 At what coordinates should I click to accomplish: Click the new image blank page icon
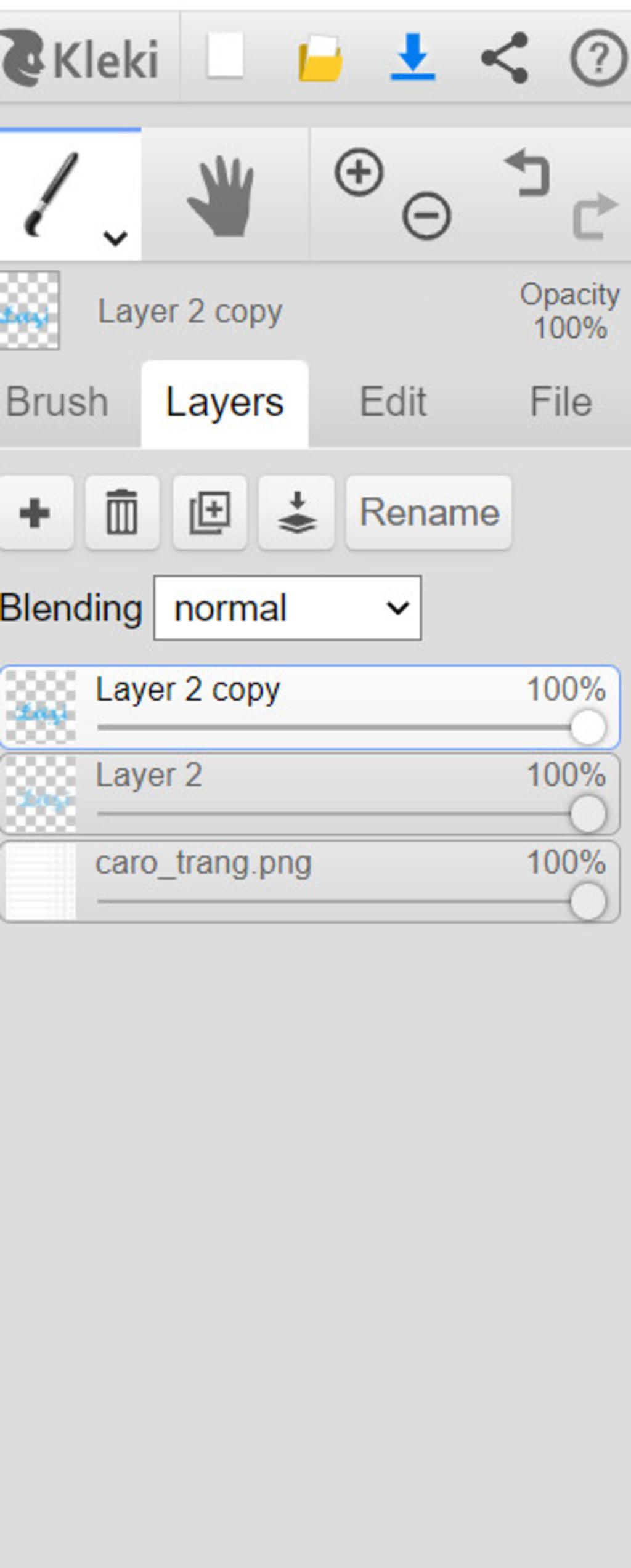tap(224, 57)
